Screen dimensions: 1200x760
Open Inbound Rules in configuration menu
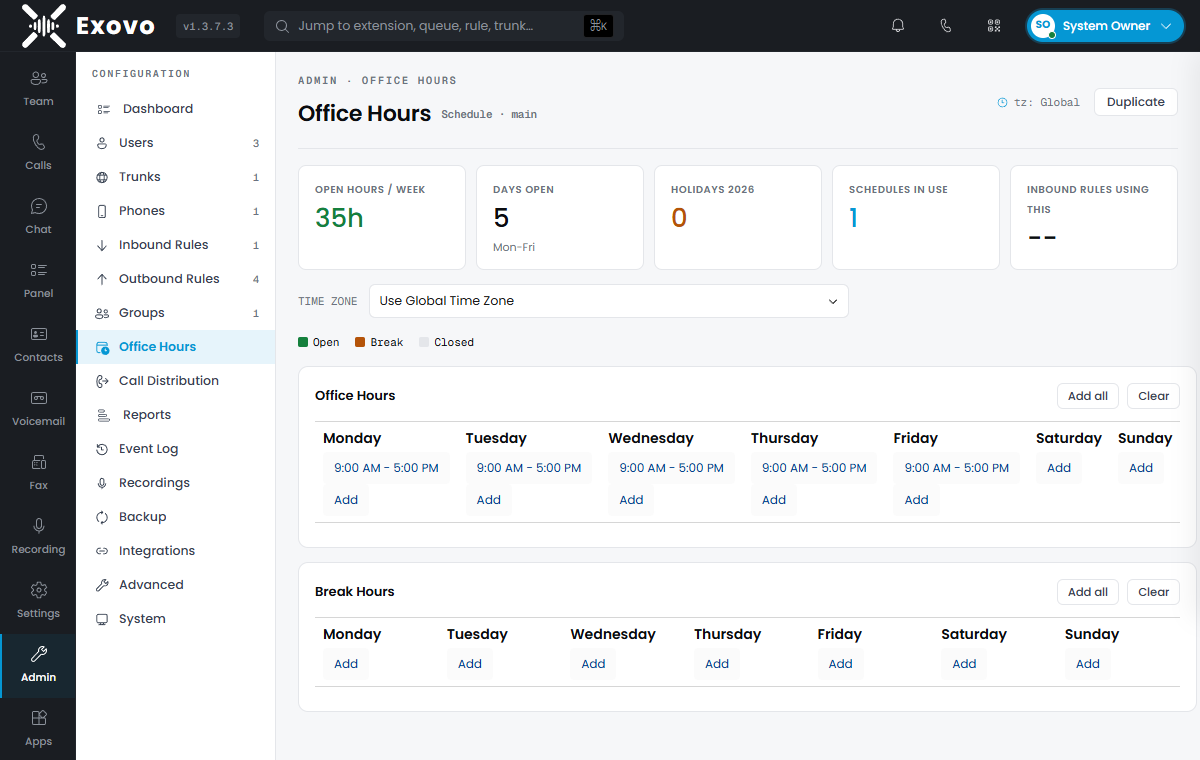[175, 245]
